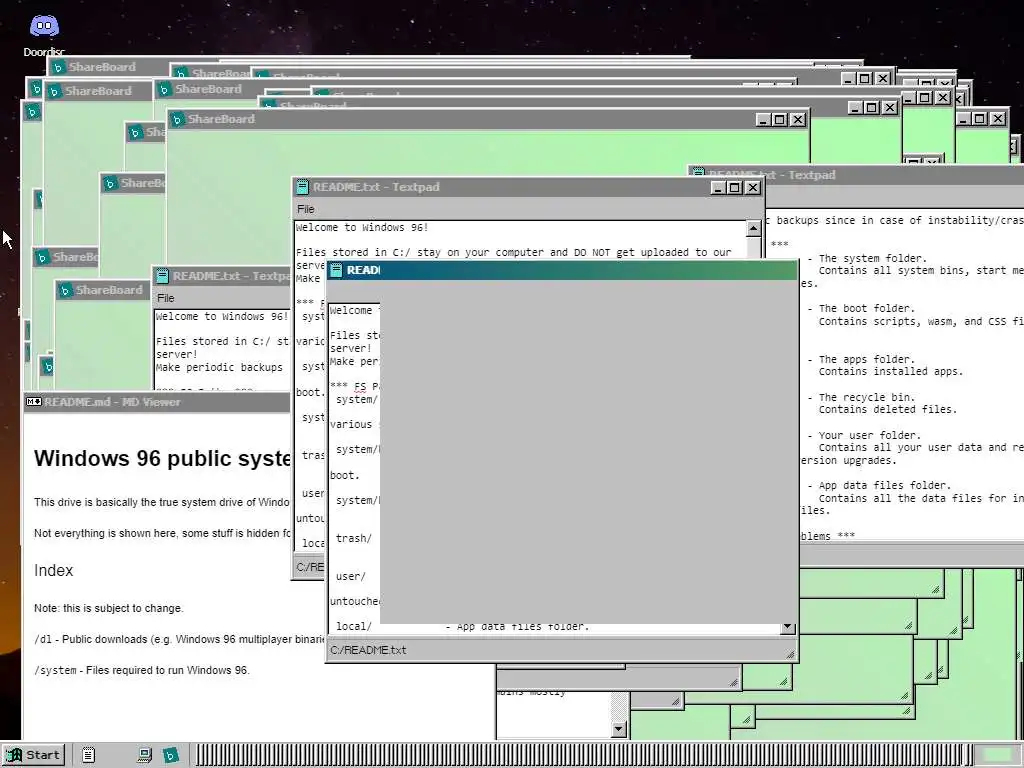Click the "Note: this is subject to change." line

tap(109, 608)
